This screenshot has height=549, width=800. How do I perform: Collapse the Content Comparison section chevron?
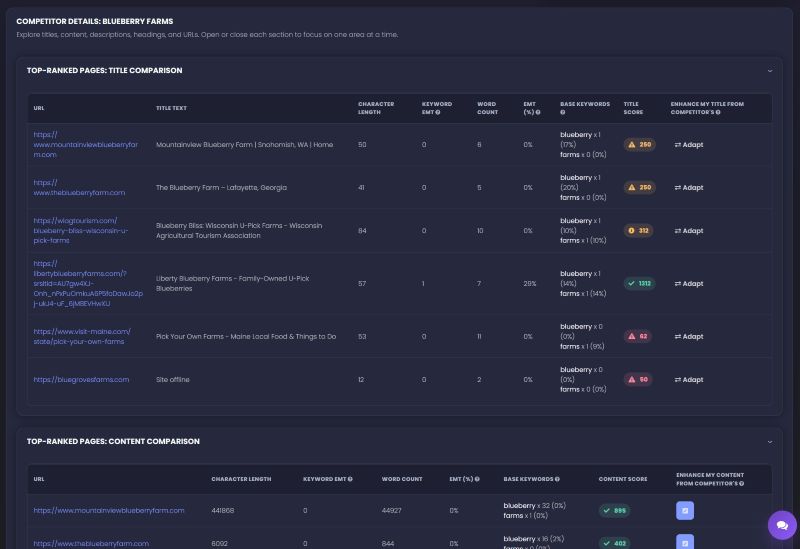770,442
